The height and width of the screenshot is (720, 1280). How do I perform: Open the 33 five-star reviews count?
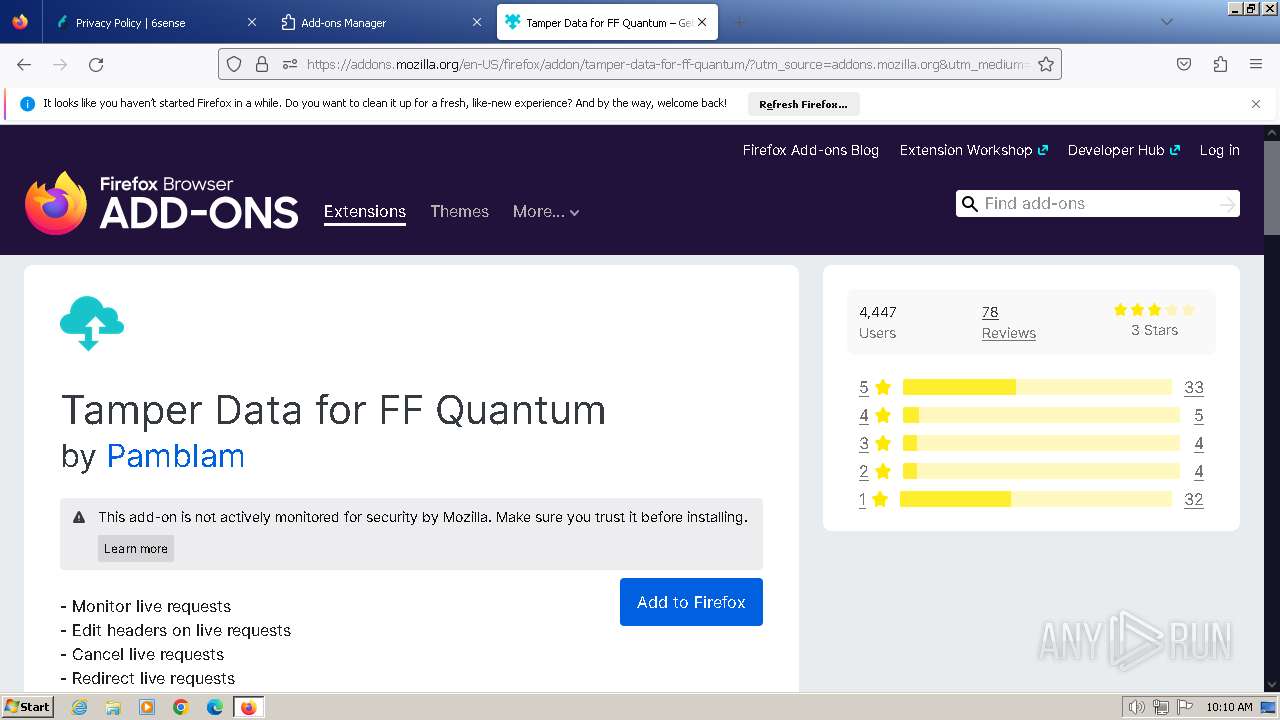(1194, 387)
